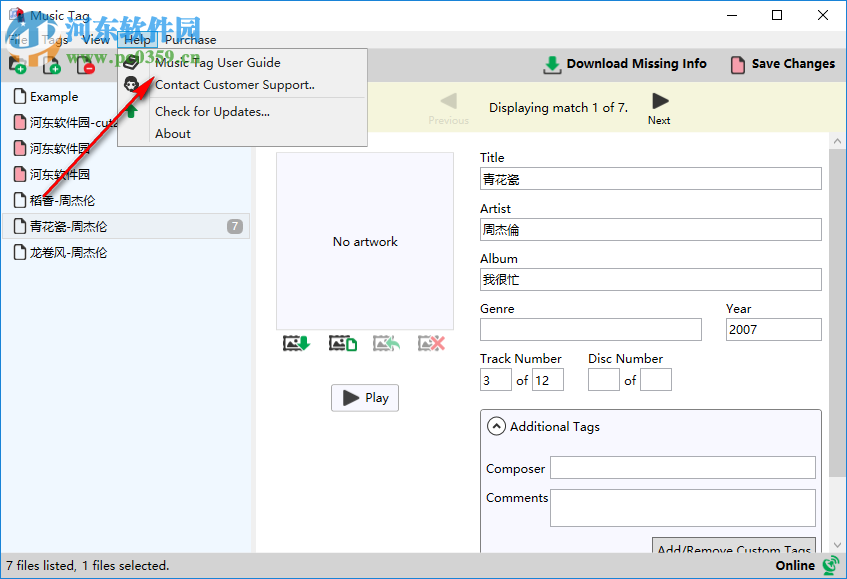The image size is (847, 579).
Task: Click the Online status icon
Action: [831, 565]
